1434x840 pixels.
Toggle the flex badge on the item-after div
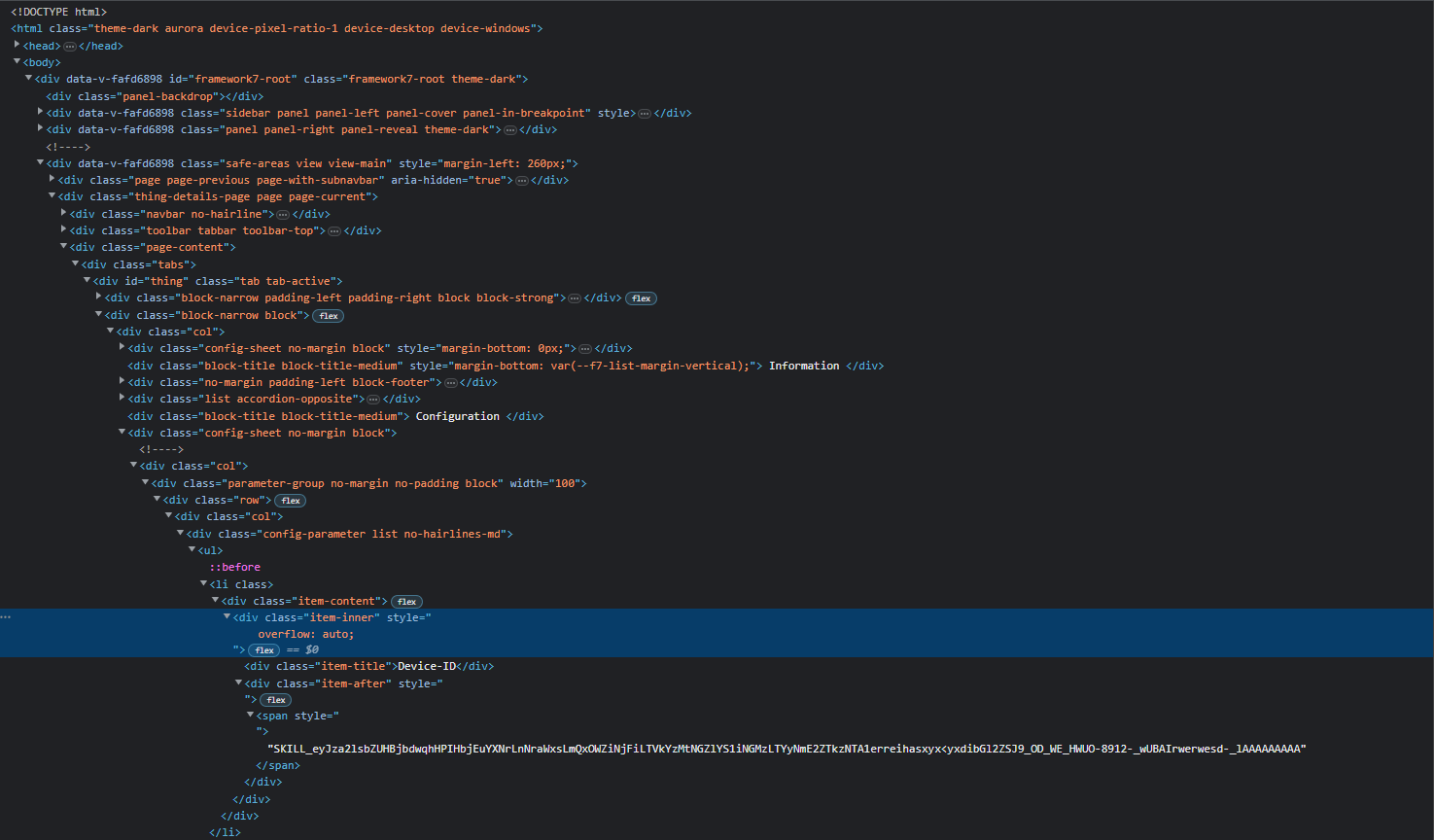275,699
